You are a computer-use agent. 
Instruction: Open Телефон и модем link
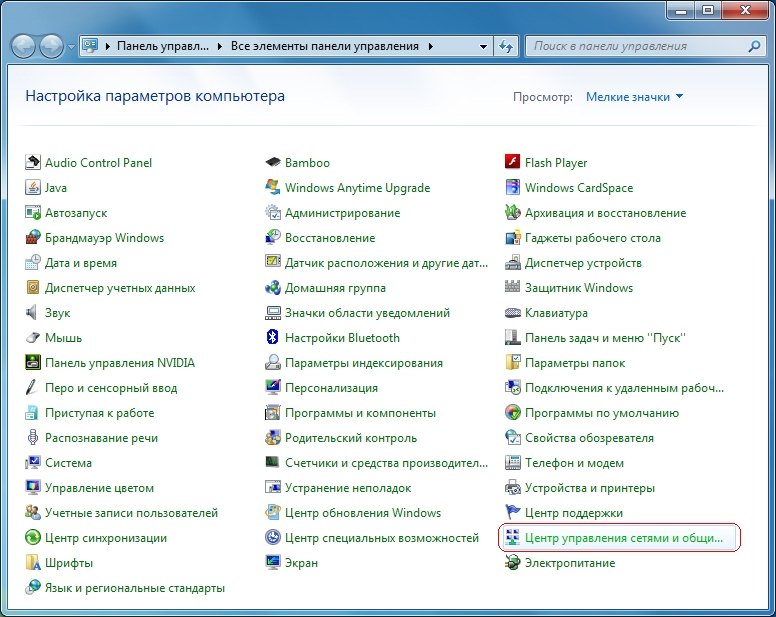[x=574, y=463]
